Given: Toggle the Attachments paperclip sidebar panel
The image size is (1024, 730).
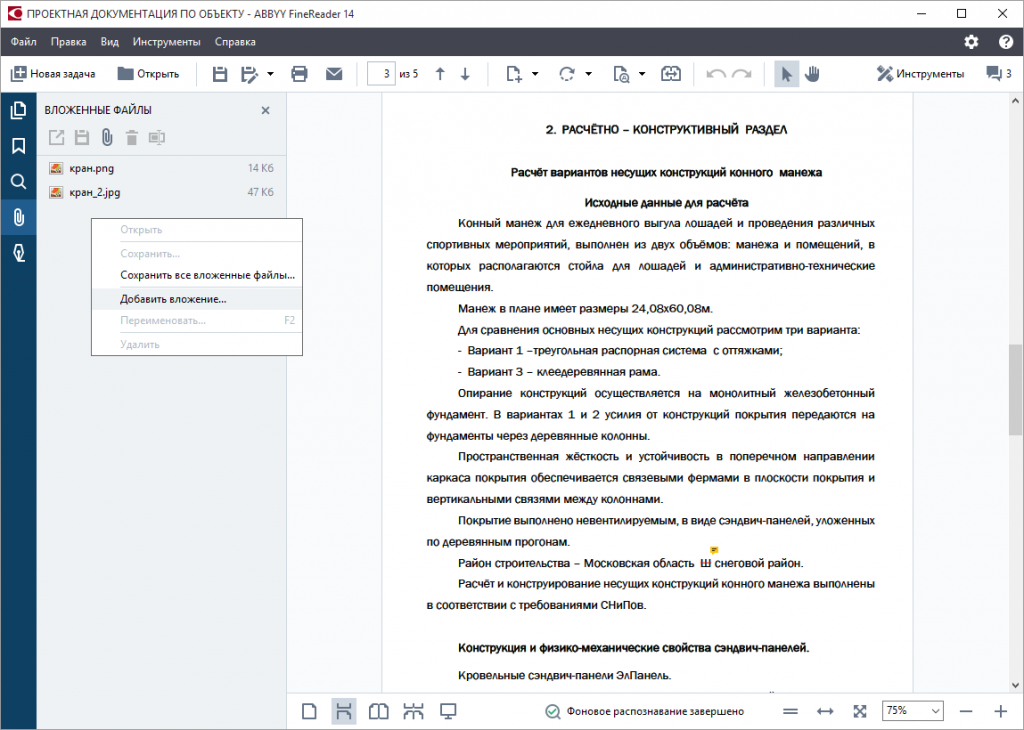Looking at the screenshot, I should click(x=18, y=217).
